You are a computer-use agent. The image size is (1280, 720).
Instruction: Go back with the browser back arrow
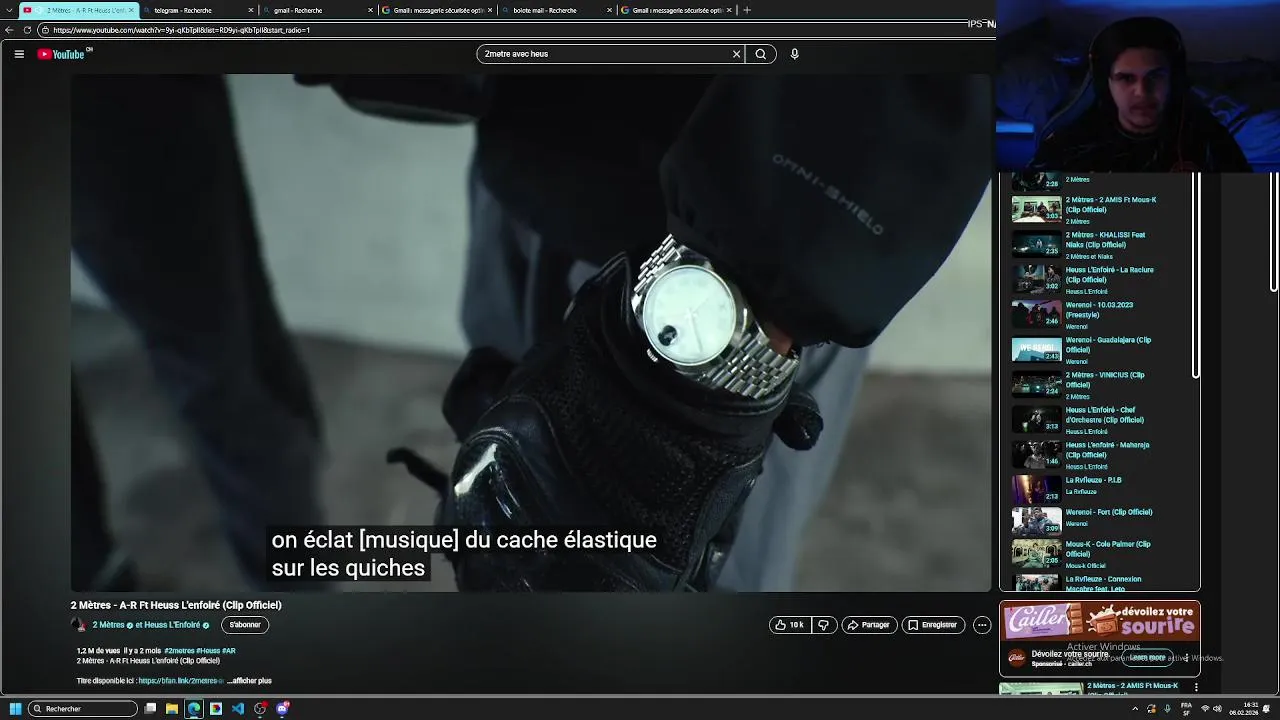click(x=9, y=30)
